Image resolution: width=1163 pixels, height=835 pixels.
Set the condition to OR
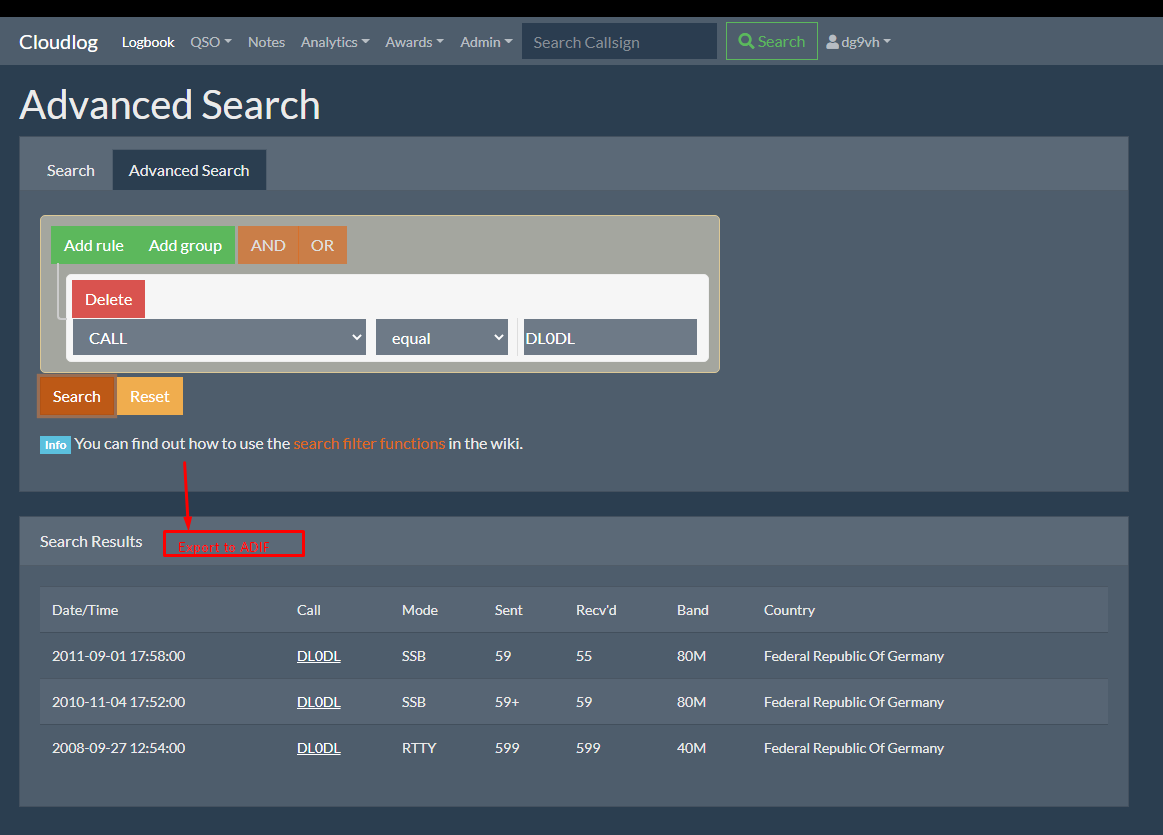click(322, 245)
